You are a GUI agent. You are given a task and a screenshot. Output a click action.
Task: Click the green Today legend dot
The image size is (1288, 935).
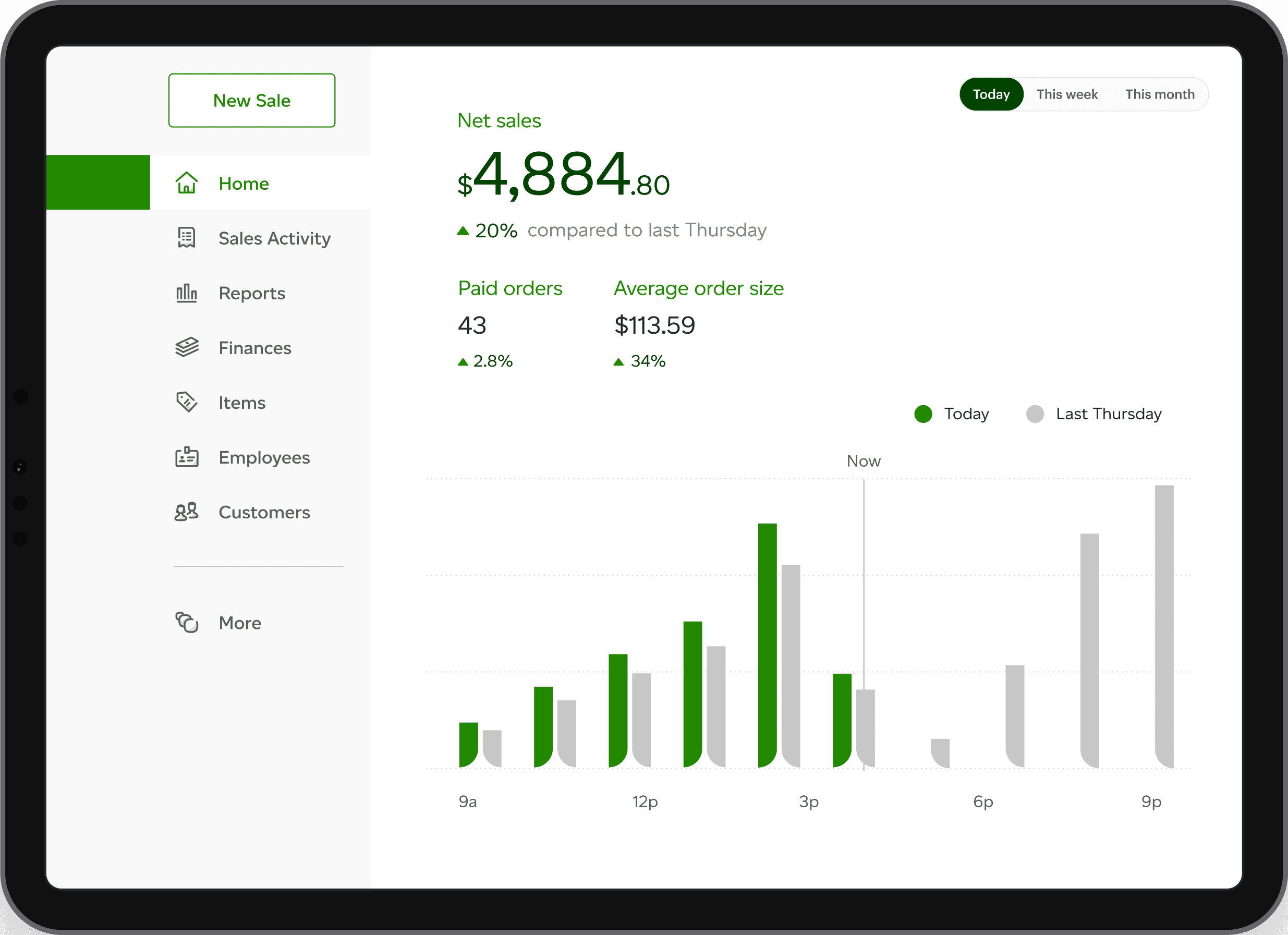(924, 414)
